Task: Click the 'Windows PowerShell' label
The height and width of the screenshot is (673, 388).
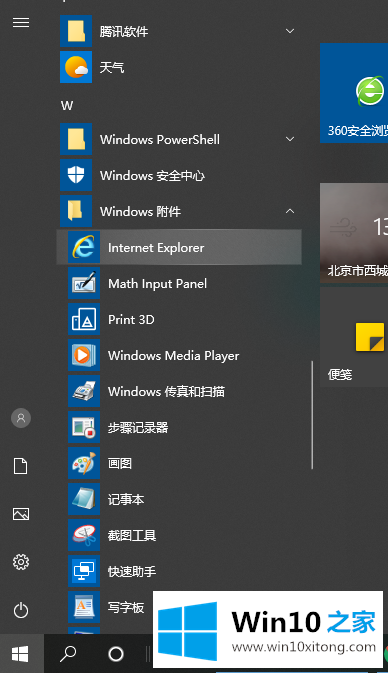Action: [160, 139]
